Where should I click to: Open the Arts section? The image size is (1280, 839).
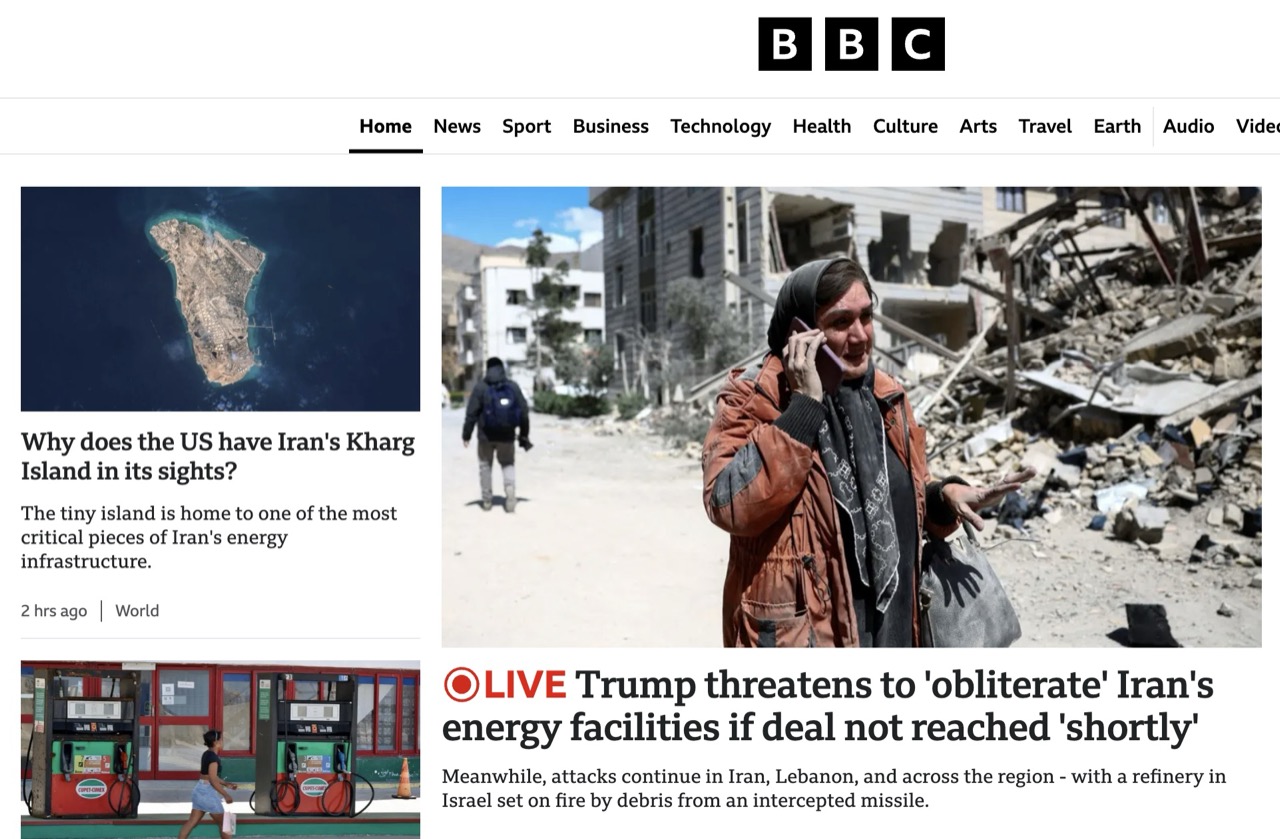[978, 126]
